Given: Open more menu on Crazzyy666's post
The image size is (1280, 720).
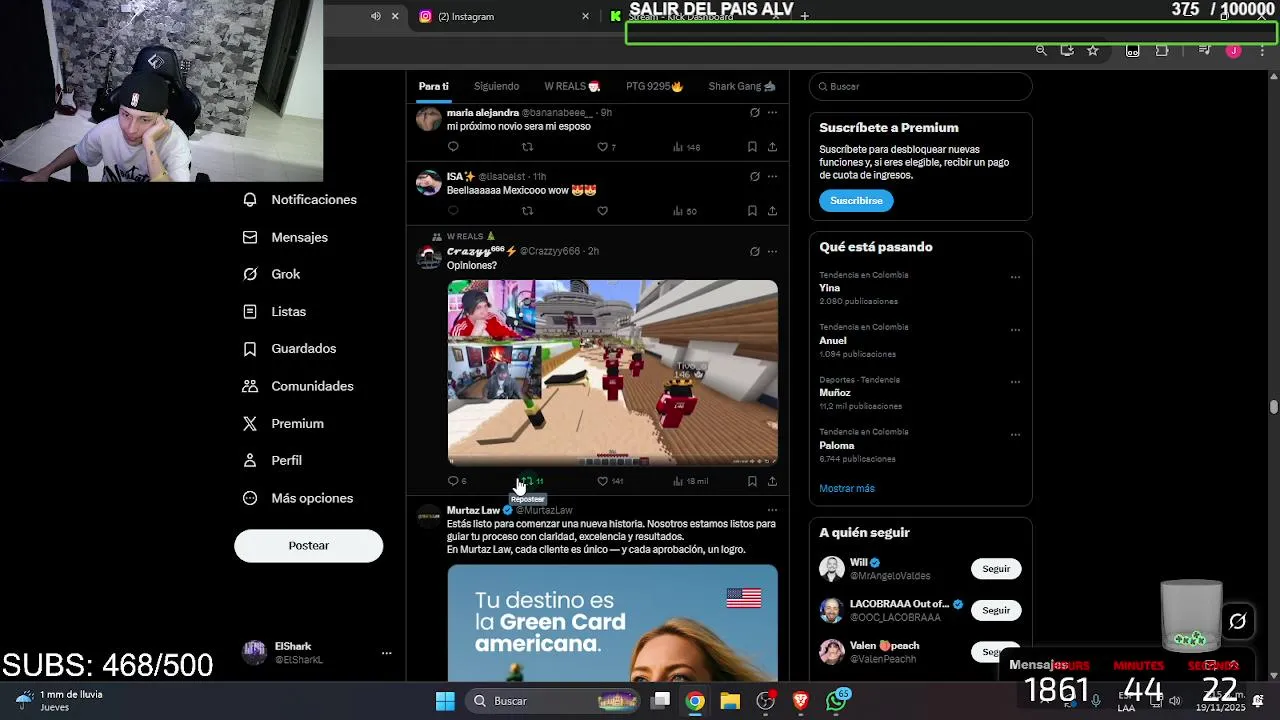Looking at the screenshot, I should 772,251.
